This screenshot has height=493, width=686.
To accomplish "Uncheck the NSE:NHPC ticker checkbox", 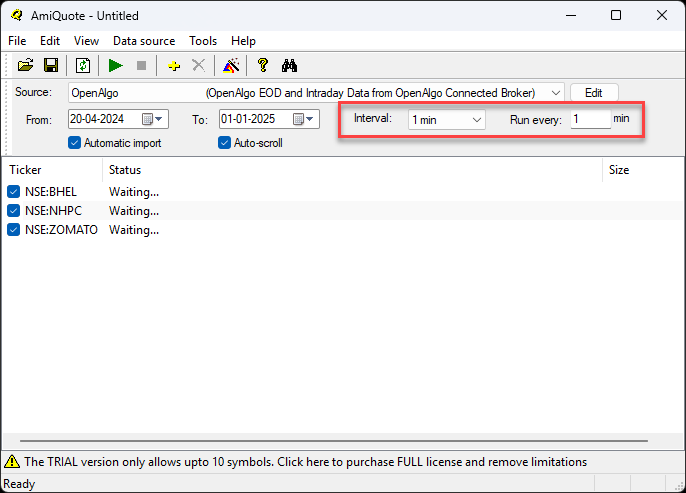I will tap(14, 210).
